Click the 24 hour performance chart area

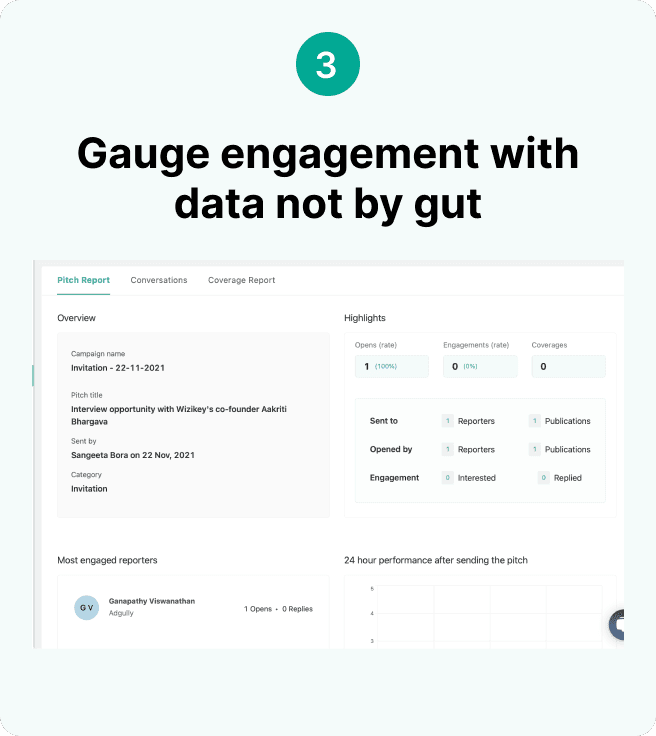(480, 615)
